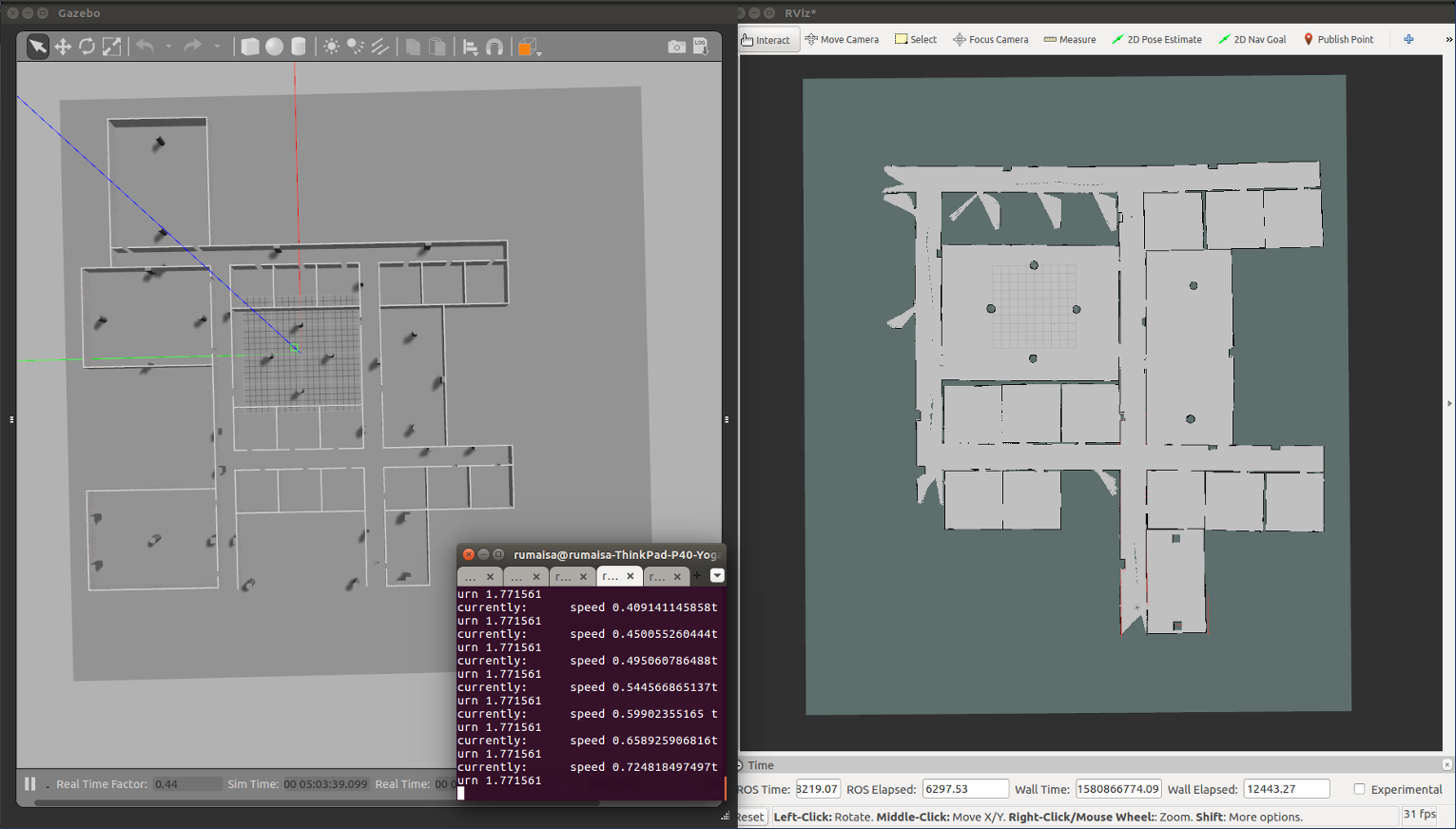Open the undo history dropdown arrow
Image resolution: width=1456 pixels, height=829 pixels.
[168, 46]
